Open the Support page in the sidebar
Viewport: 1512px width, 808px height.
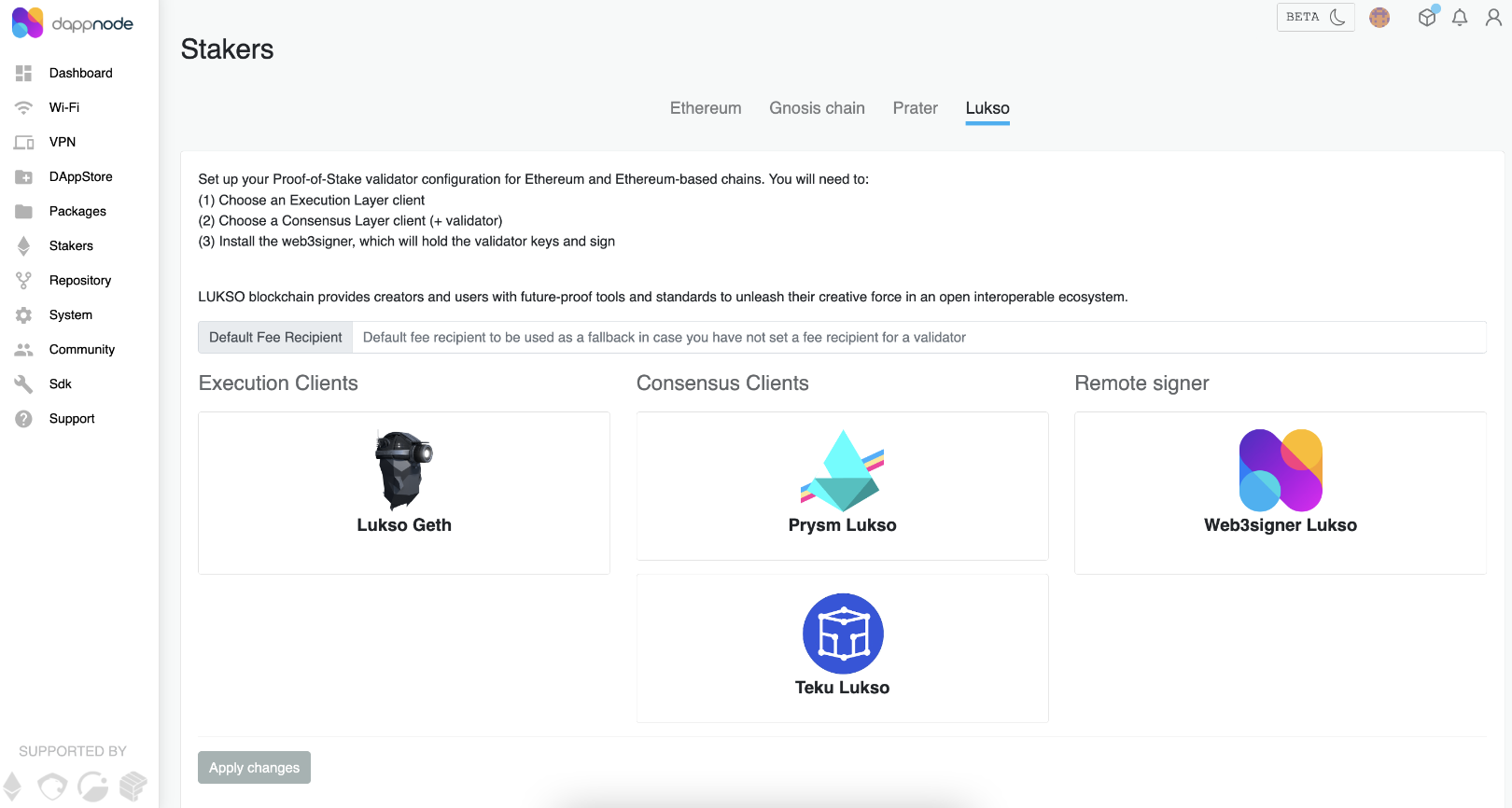pos(72,418)
